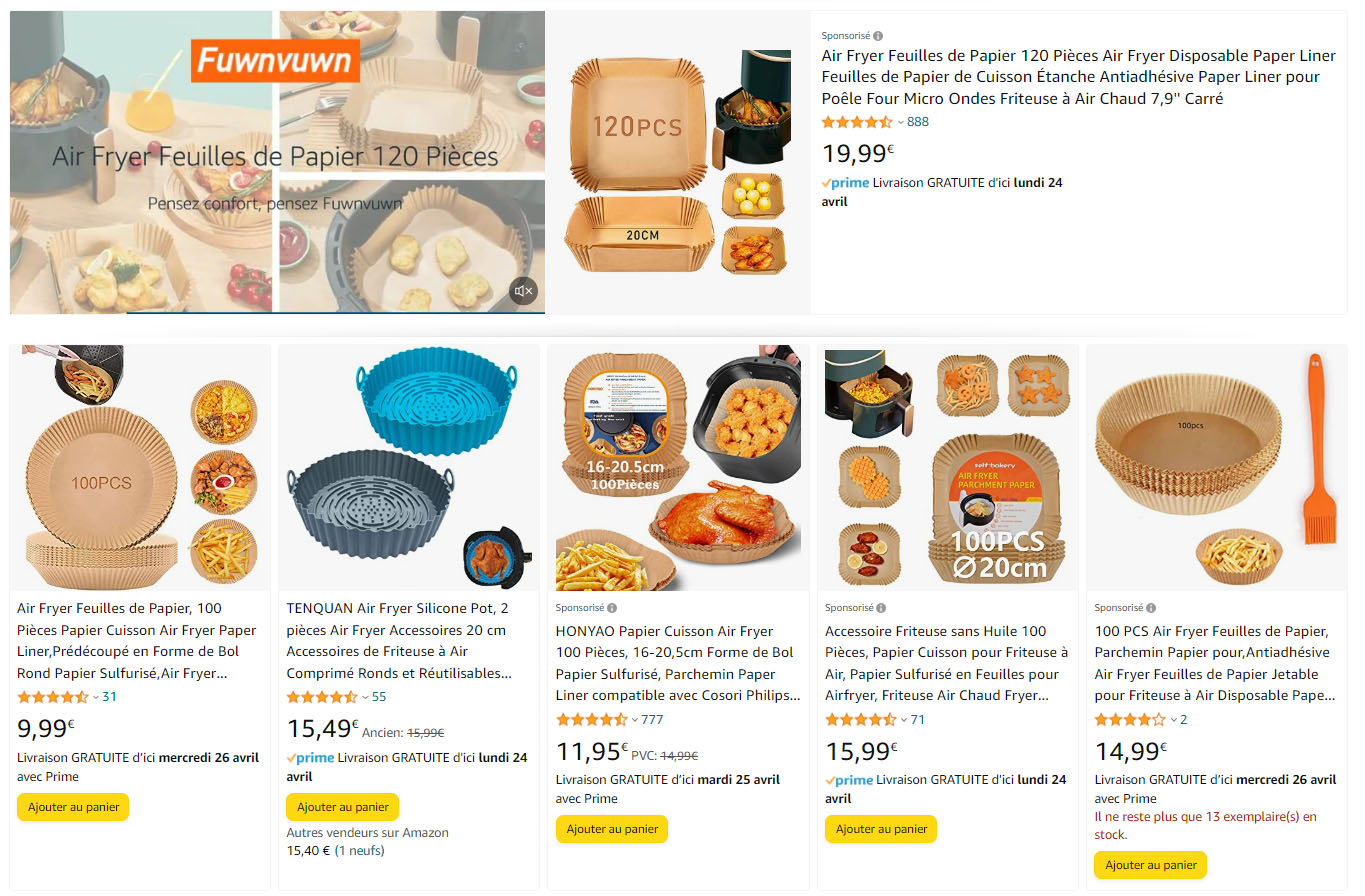Image resolution: width=1365 pixels, height=896 pixels.
Task: Expand the rating chevron next to 31 reviews
Action: (x=96, y=697)
